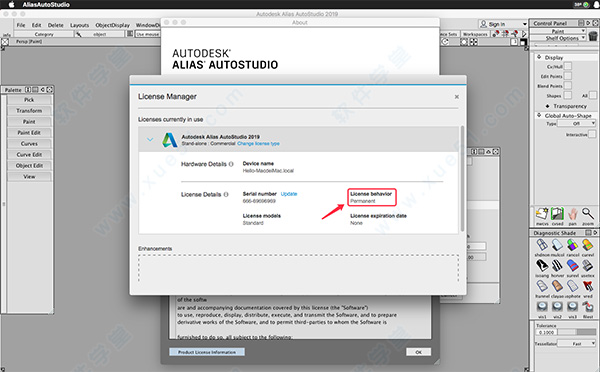Open the Global Auto-Shape Type dropdown
This screenshot has width=600, height=372.
tap(576, 124)
